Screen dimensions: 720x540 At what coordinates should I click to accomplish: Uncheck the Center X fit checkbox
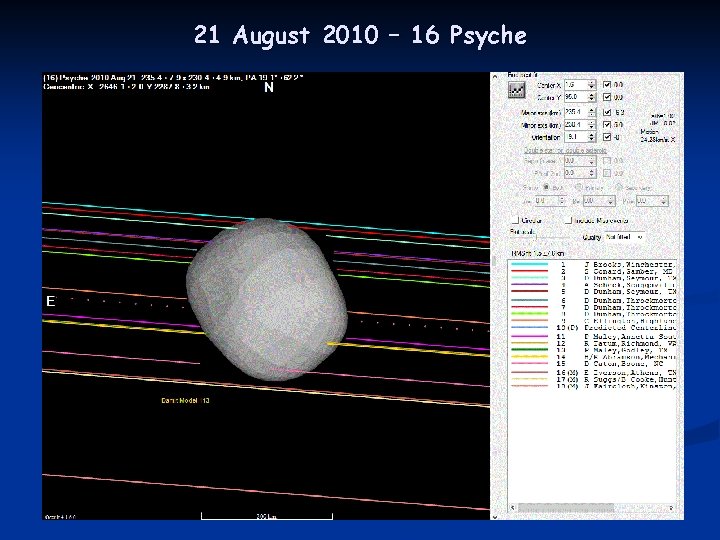click(609, 85)
